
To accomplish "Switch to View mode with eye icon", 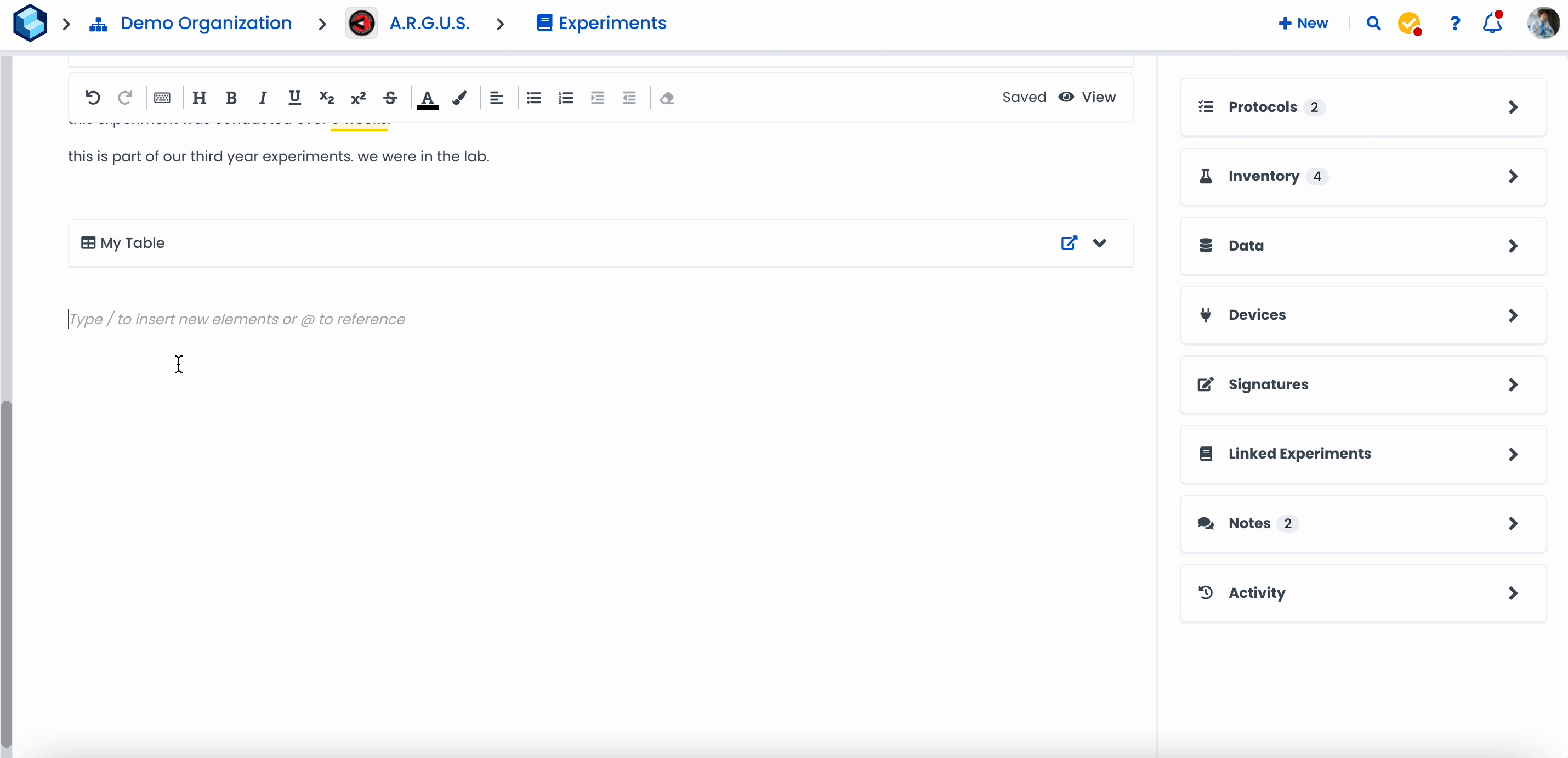I will pyautogui.click(x=1087, y=98).
